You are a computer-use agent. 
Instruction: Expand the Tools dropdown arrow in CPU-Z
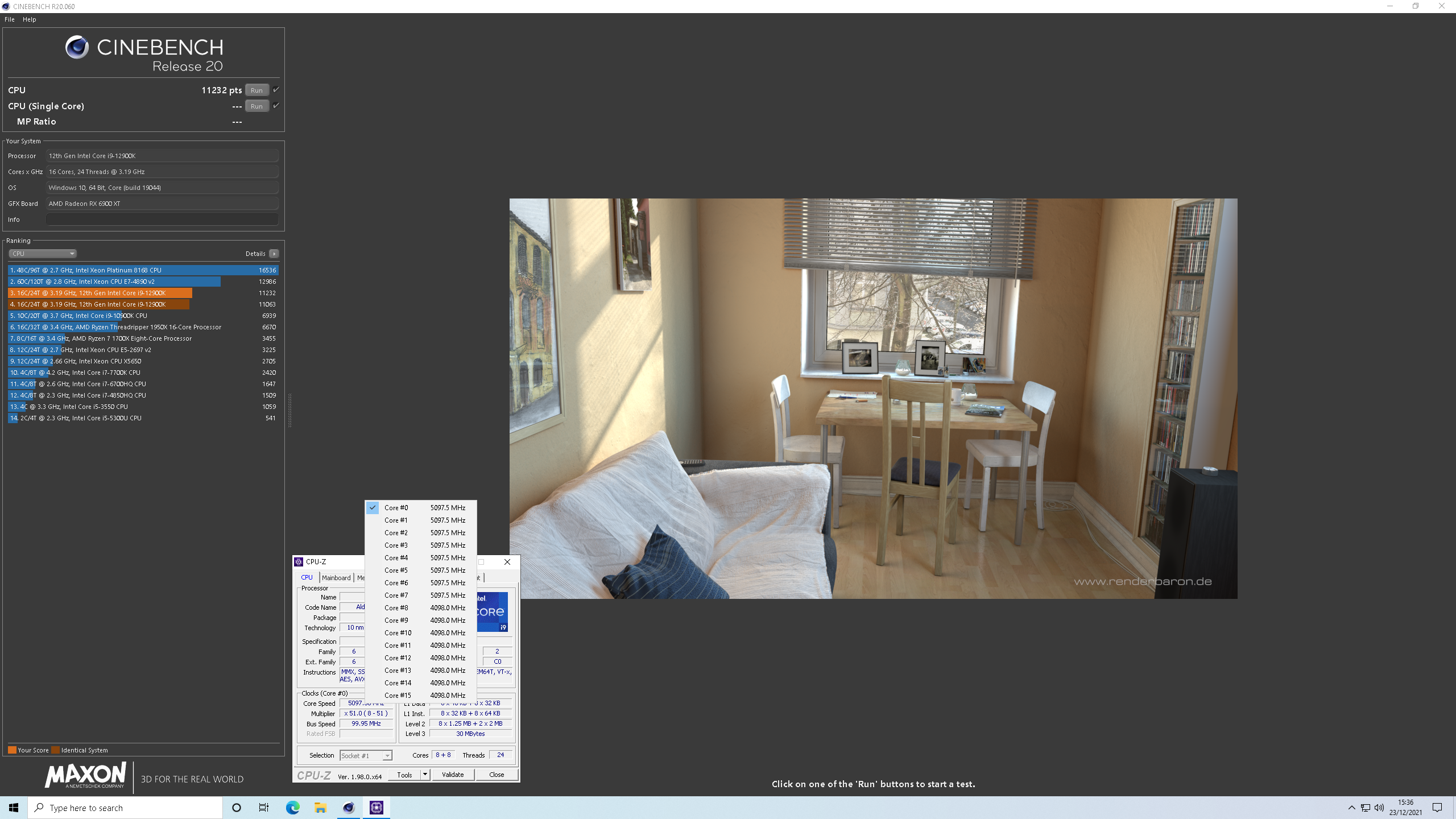[x=425, y=775]
